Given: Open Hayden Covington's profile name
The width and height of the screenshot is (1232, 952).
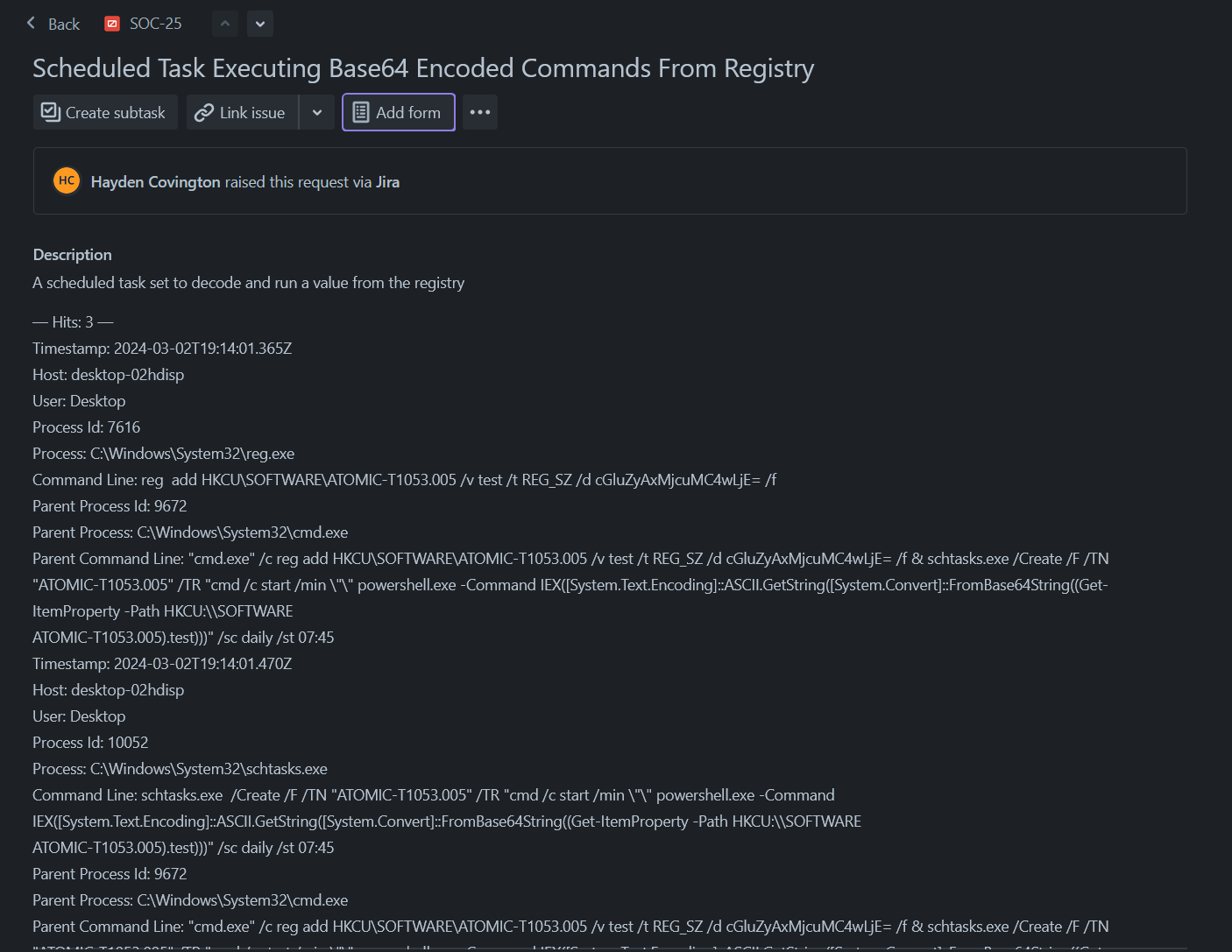Looking at the screenshot, I should pos(156,182).
